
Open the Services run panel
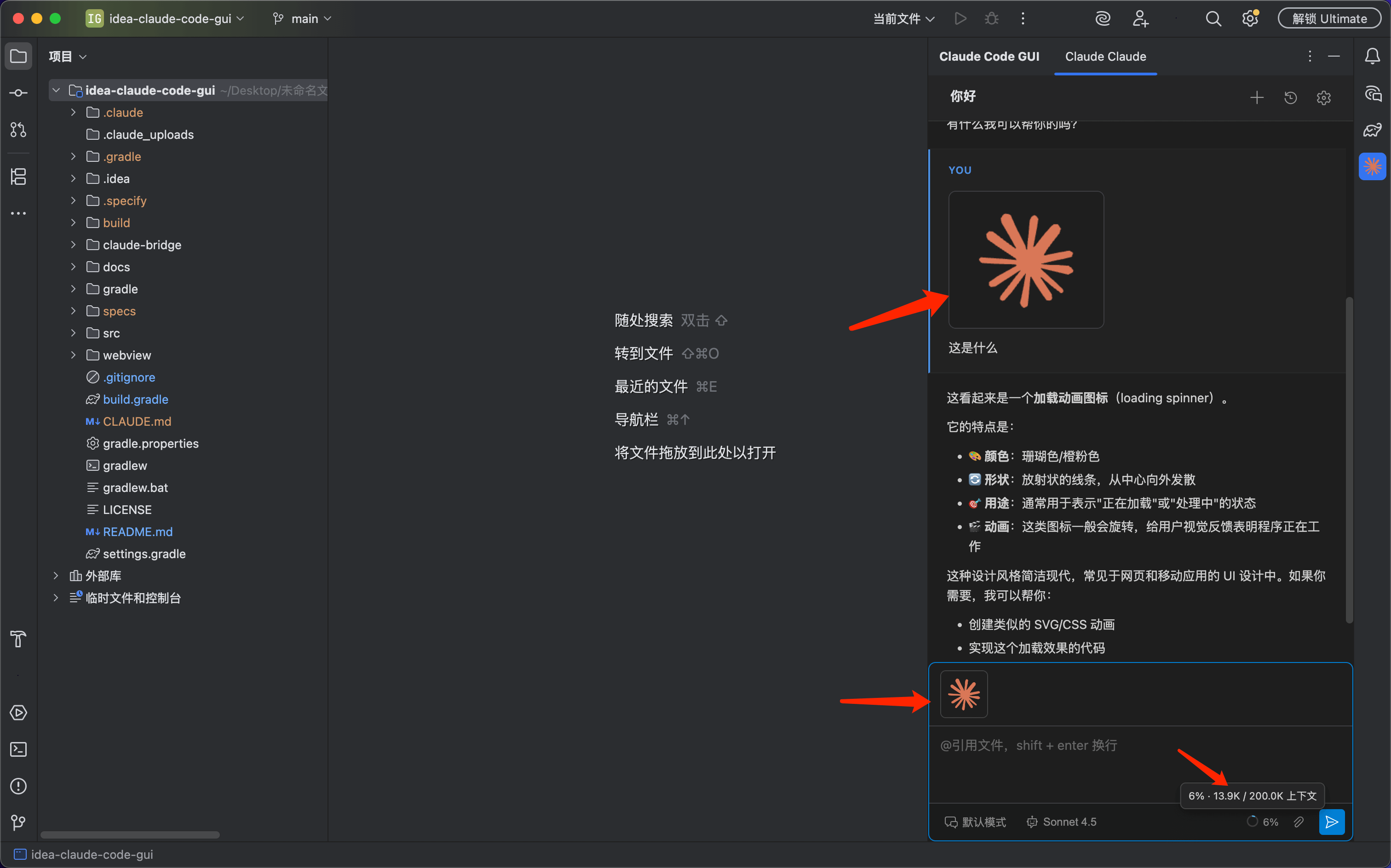point(18,713)
